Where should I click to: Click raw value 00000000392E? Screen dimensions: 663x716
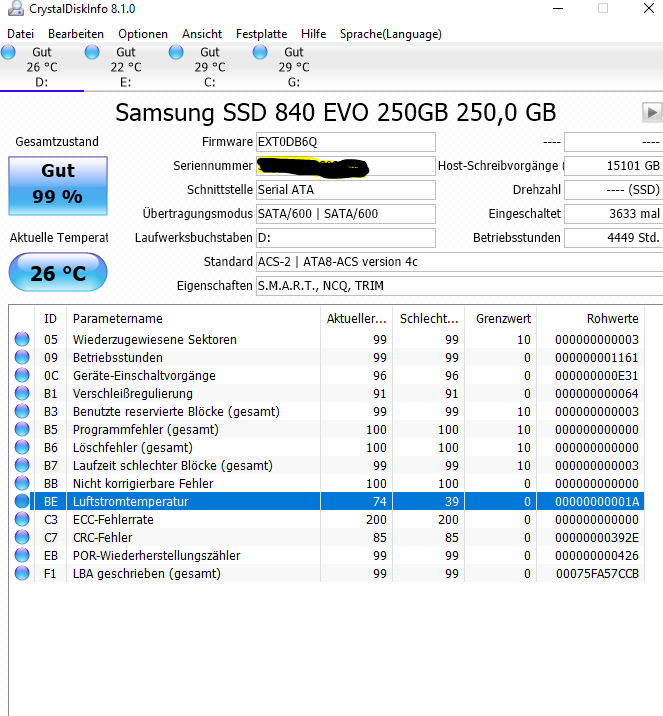[x=597, y=537]
